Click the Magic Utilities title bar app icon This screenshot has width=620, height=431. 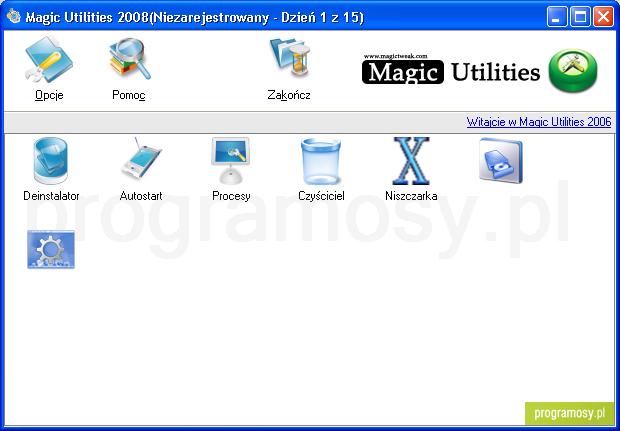[x=13, y=16]
